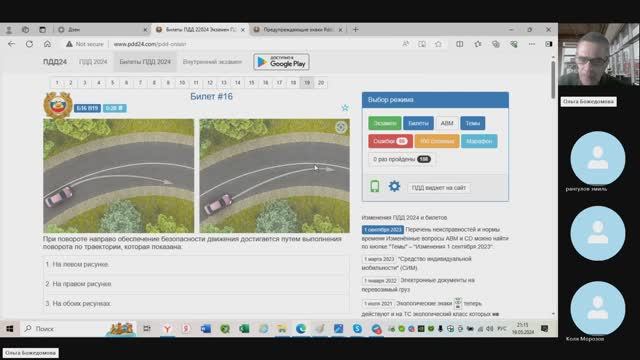Screen dimensions: 640x360
Task: Open ПДД24 site home link
Action: pyautogui.click(x=55, y=62)
